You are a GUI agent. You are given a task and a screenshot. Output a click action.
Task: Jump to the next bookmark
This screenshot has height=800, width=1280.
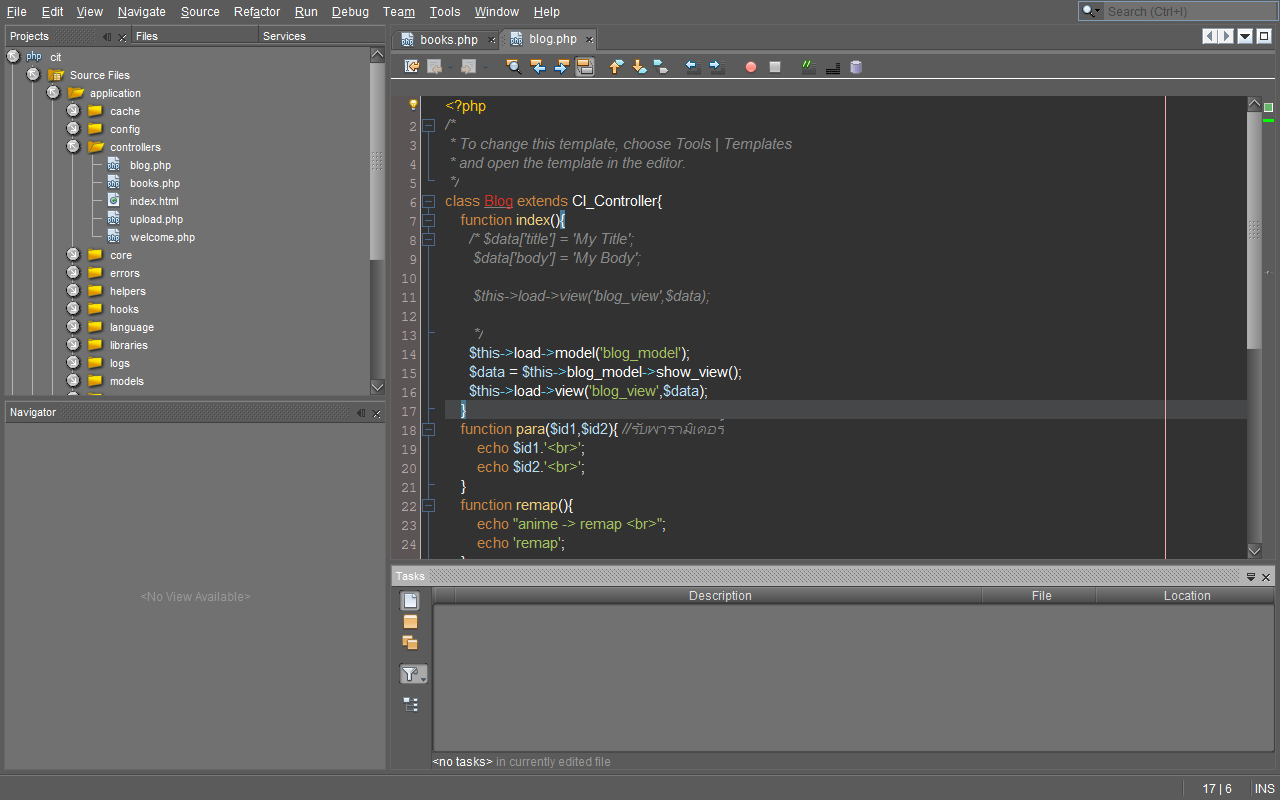tap(638, 66)
